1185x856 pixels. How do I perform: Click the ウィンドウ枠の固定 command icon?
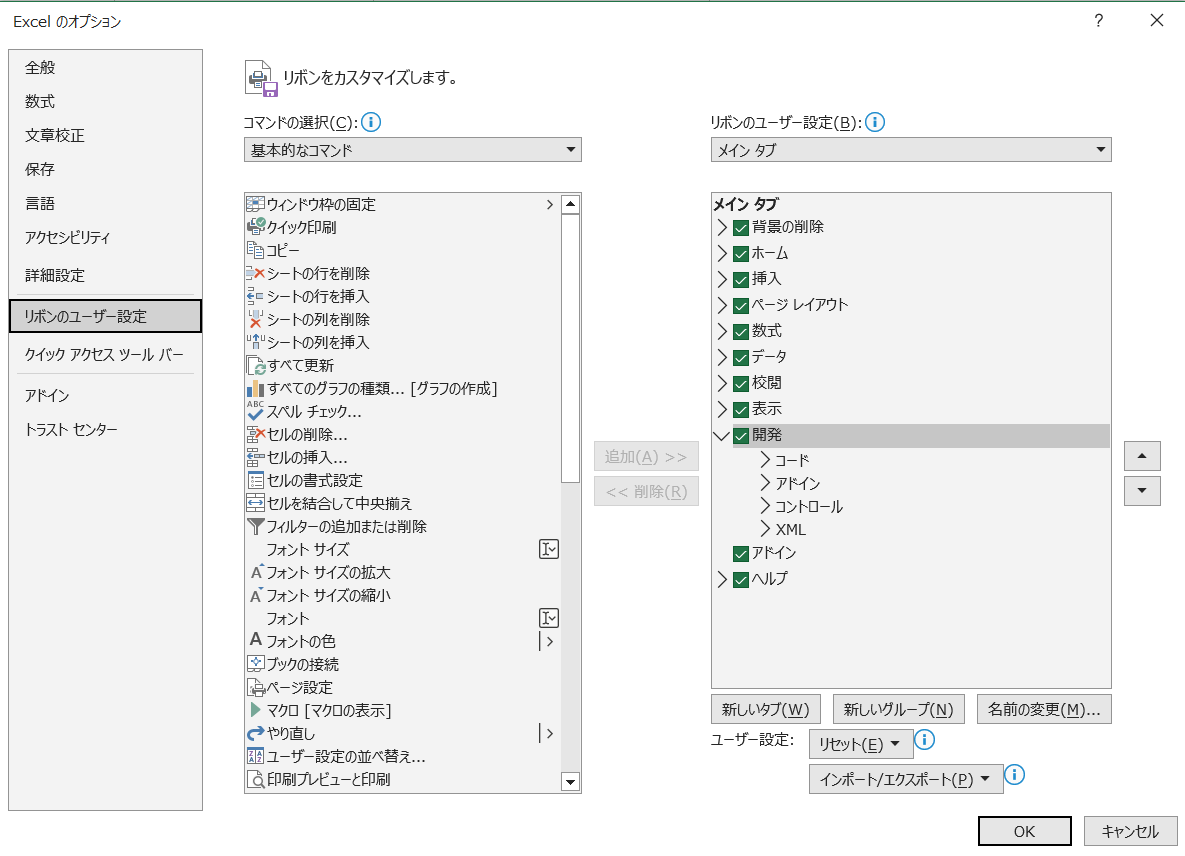tap(255, 204)
